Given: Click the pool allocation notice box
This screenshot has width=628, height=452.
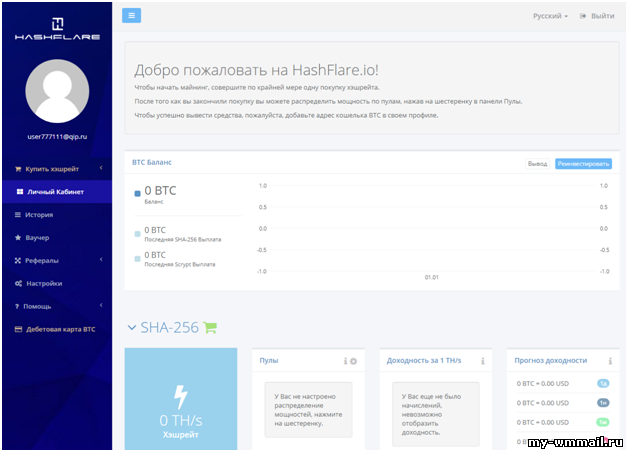Looking at the screenshot, I should tap(308, 410).
